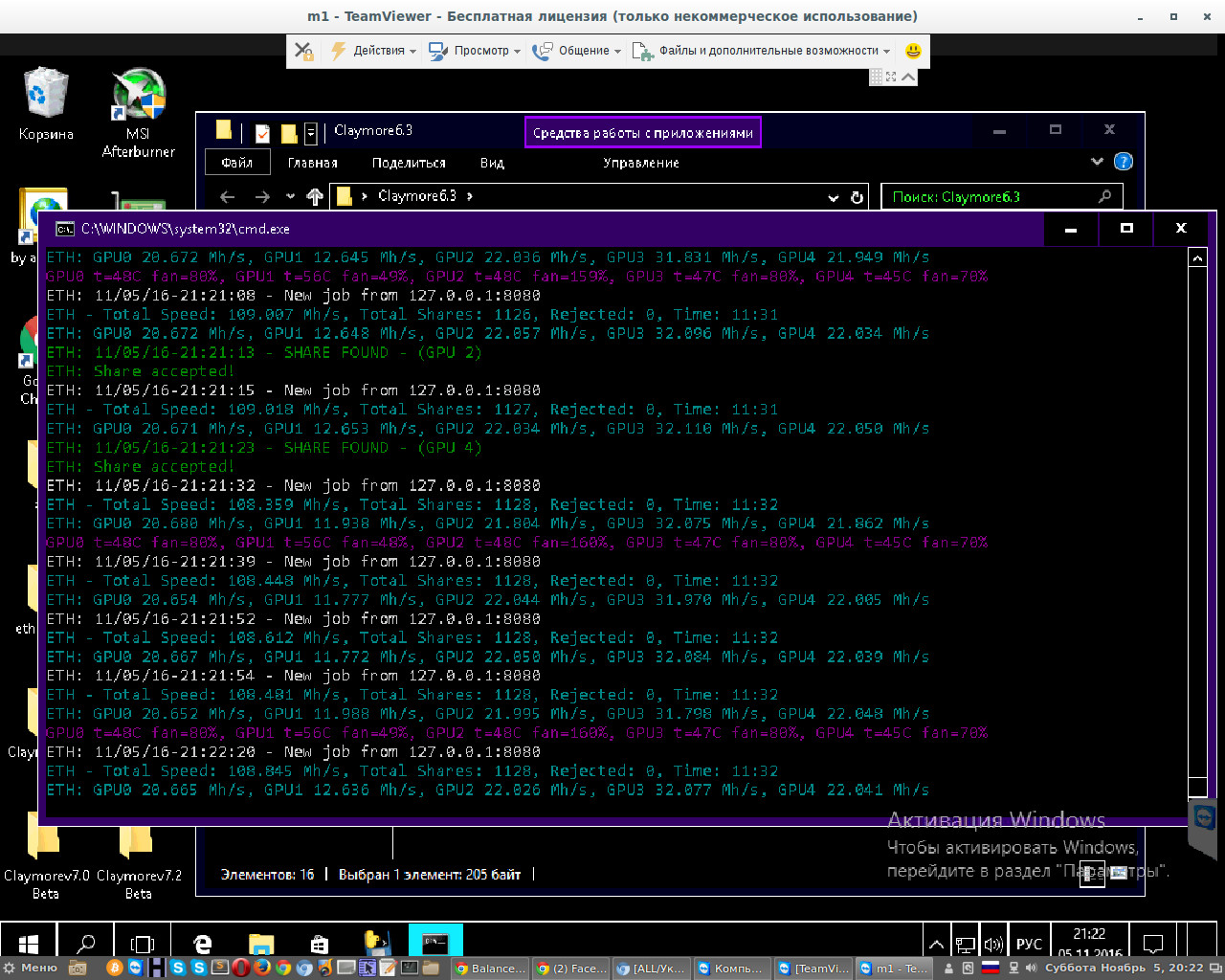The width and height of the screenshot is (1225, 980).
Task: Click the smiley feedback icon in TeamViewer toolbar
Action: point(912,51)
